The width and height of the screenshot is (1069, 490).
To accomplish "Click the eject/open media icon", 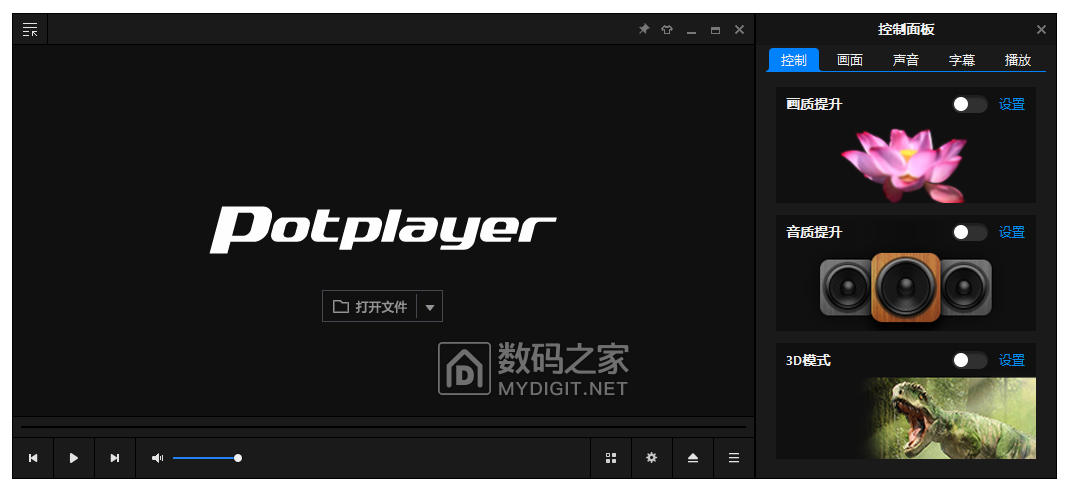I will point(693,458).
